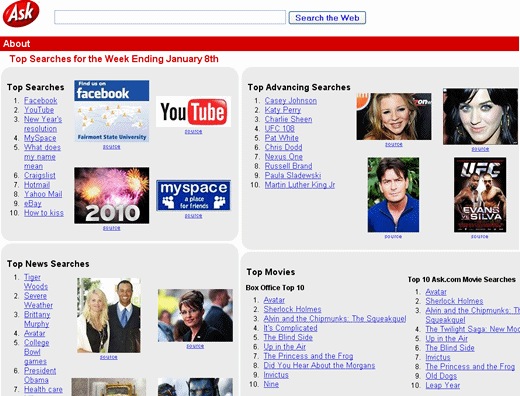This screenshot has height=396, width=520.
Task: Click the photo of man in suit and blonde woman
Action: [x=109, y=315]
